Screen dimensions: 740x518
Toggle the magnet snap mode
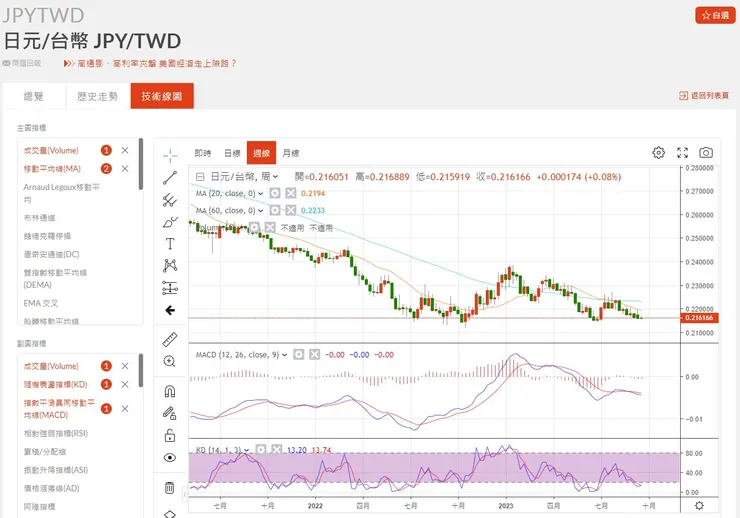169,391
